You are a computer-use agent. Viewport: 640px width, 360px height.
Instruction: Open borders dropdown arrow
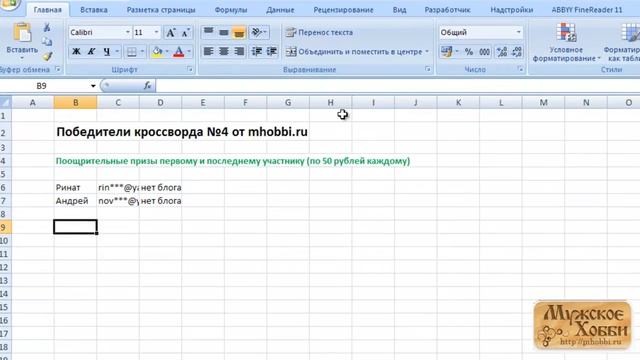[x=142, y=51]
